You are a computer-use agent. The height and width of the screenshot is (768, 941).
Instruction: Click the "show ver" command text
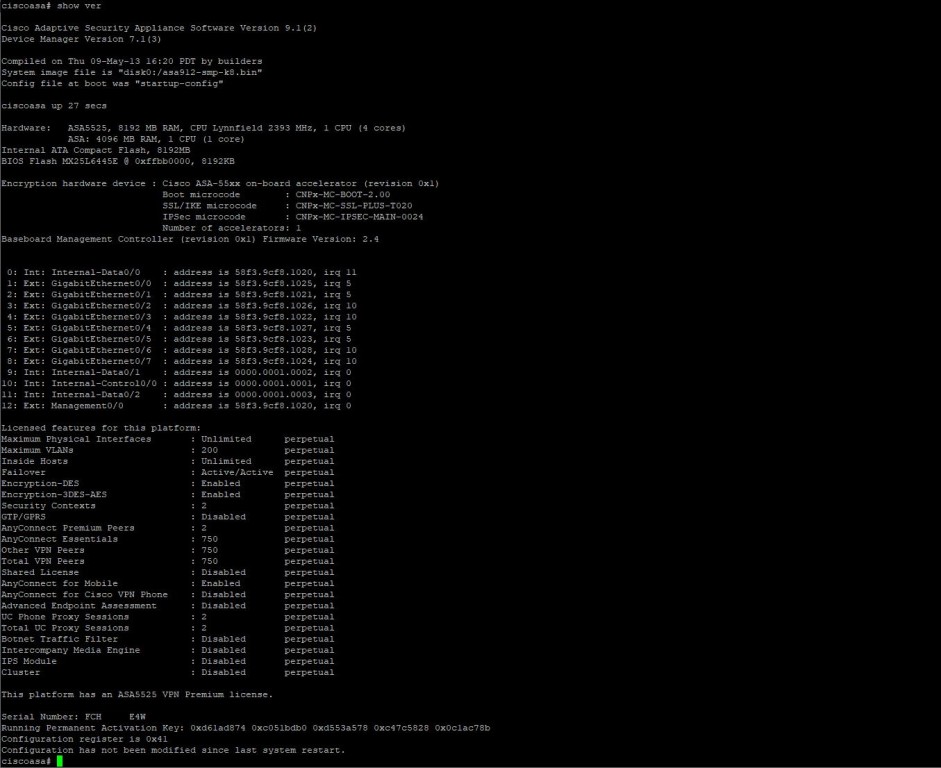(79, 6)
